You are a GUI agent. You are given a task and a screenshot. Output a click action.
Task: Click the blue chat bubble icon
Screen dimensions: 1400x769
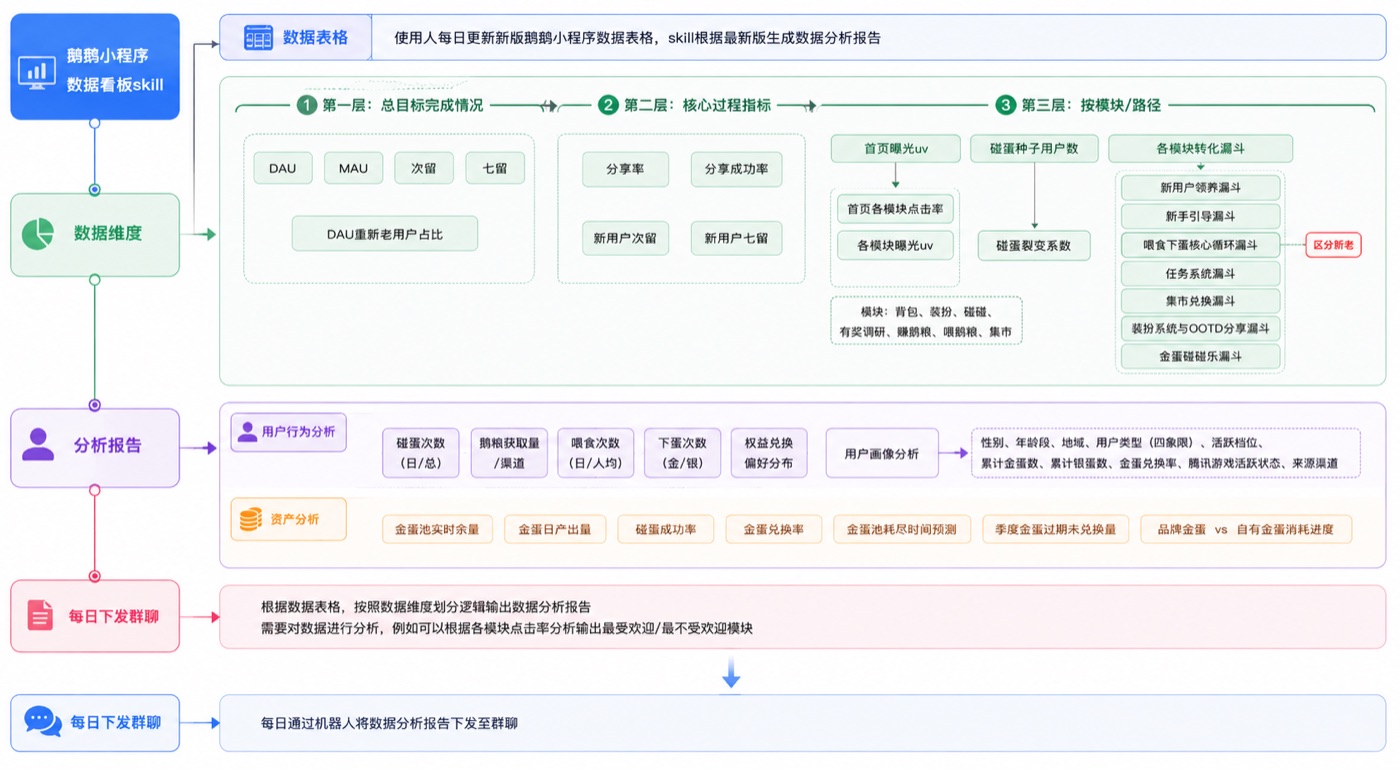[x=43, y=721]
